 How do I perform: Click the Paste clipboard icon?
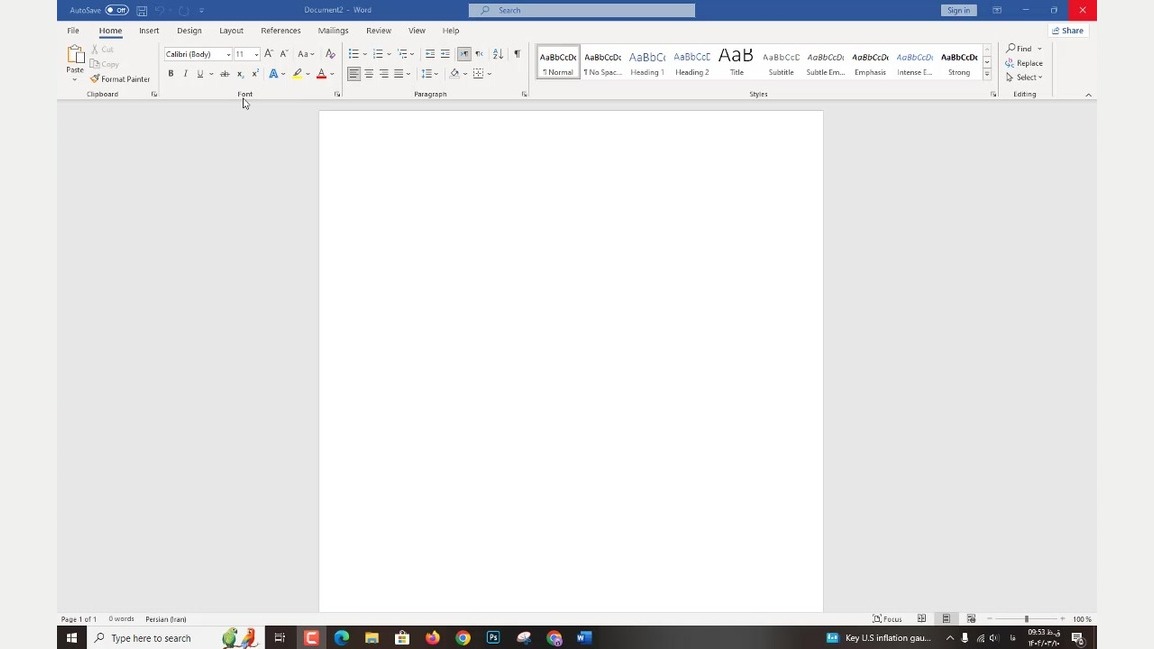point(75,54)
